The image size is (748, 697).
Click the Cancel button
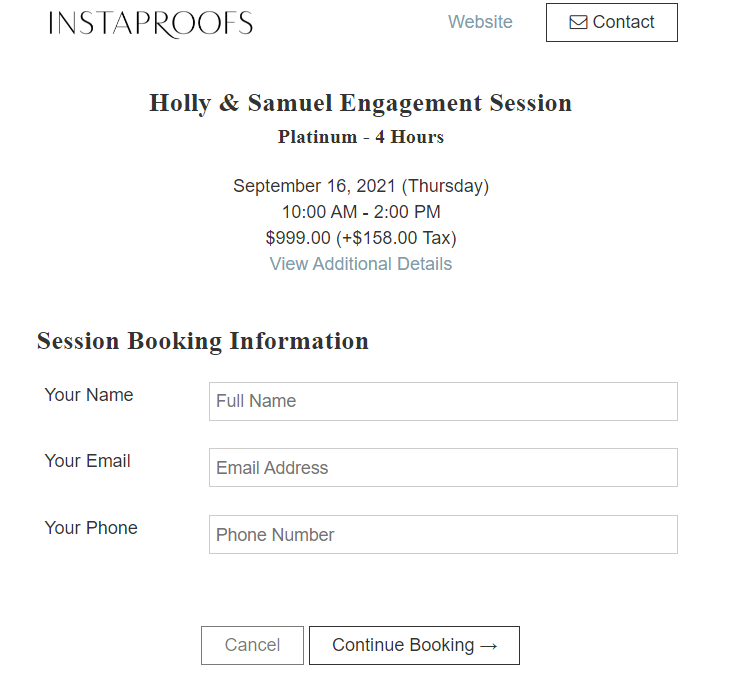click(x=252, y=645)
